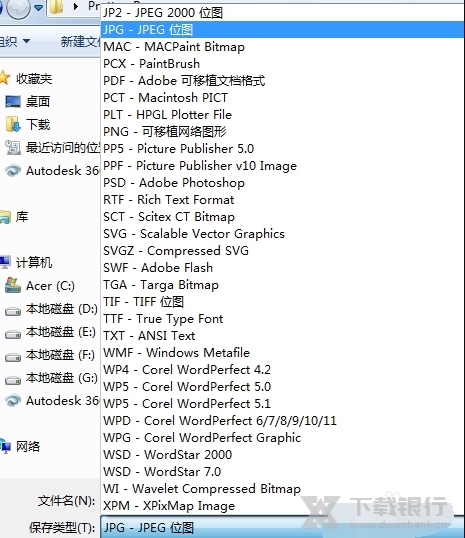Pick PPF - Picture Publisher v10 Image
Viewport: 465px width, 538px height.
click(282, 166)
